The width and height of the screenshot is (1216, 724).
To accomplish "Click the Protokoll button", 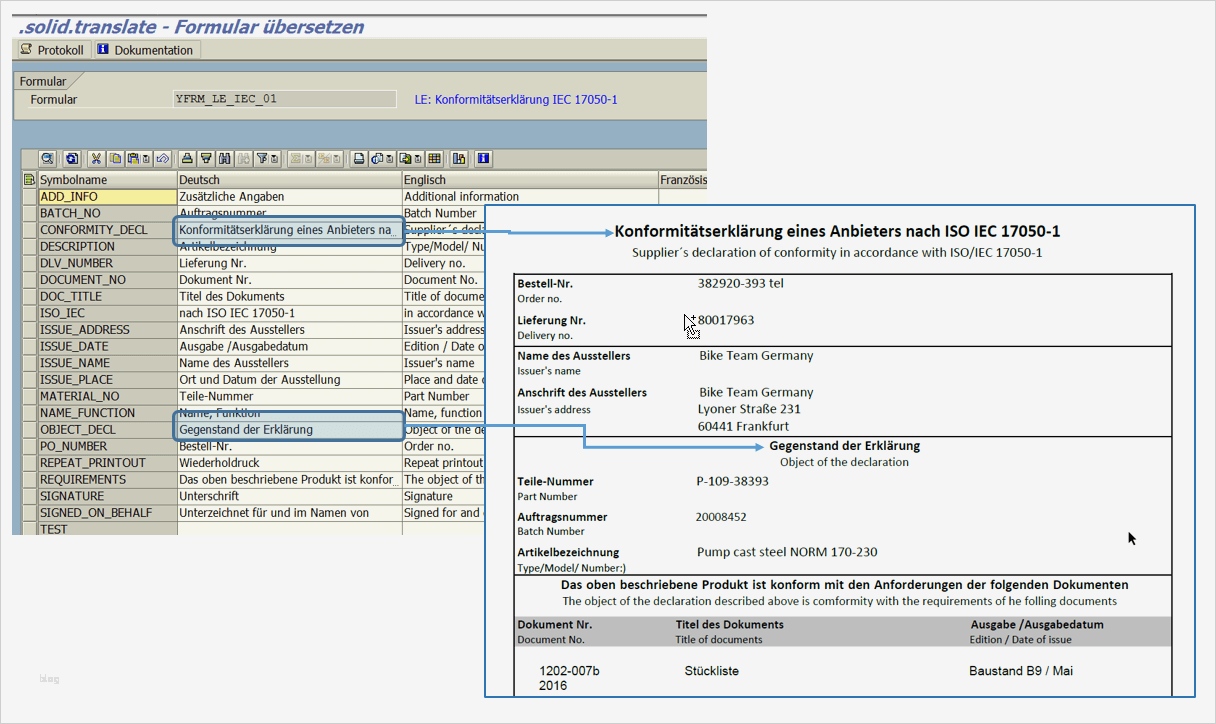I will pos(52,50).
